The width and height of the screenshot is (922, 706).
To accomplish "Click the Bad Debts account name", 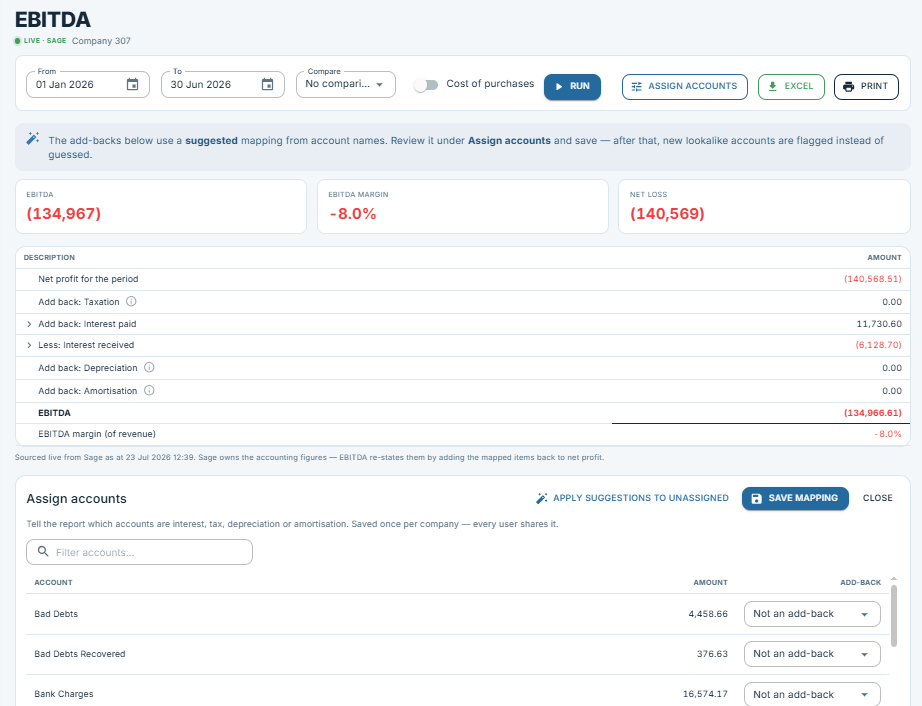I will point(56,614).
